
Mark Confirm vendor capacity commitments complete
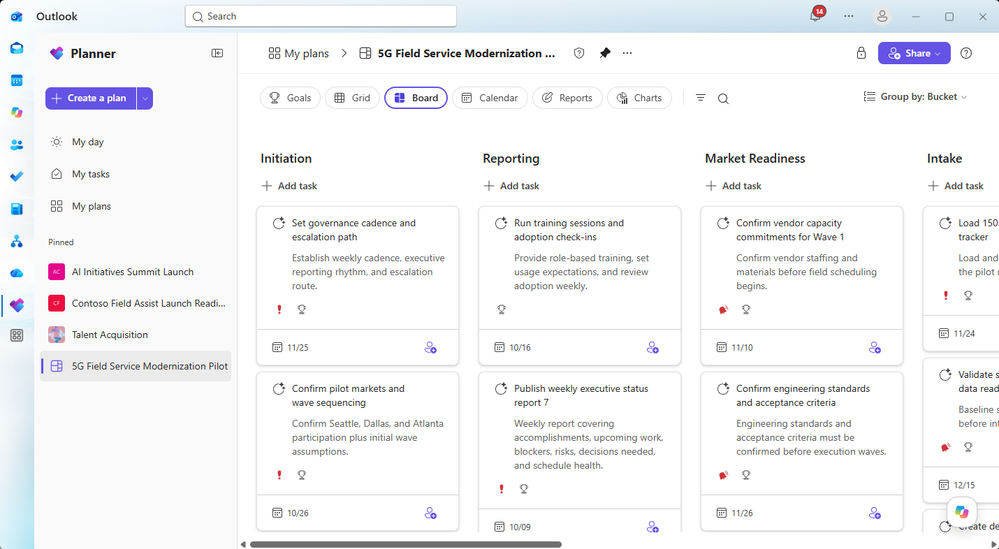coord(722,224)
